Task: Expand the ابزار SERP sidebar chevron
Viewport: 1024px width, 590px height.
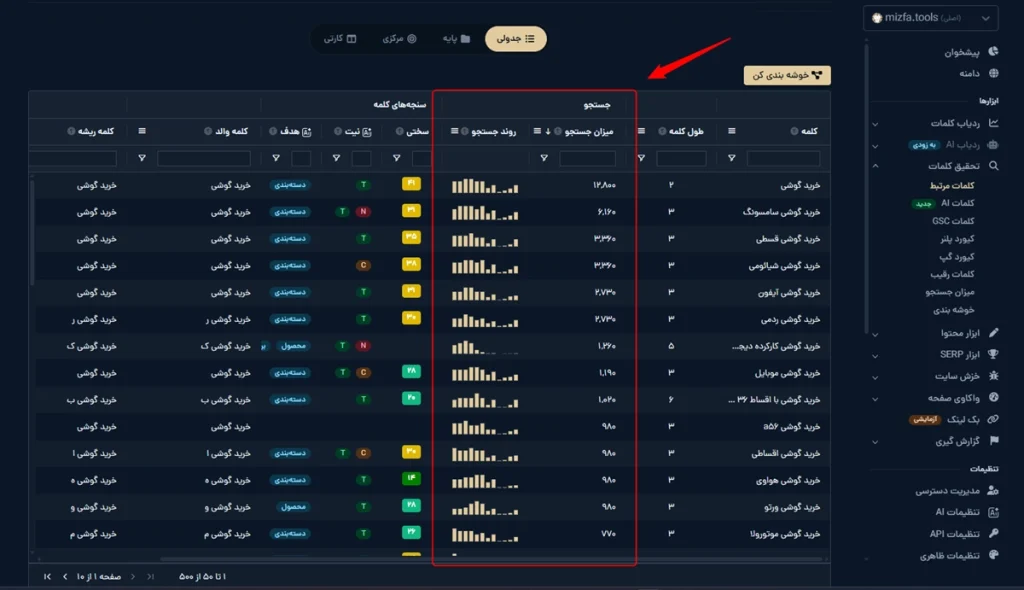Action: click(x=875, y=355)
